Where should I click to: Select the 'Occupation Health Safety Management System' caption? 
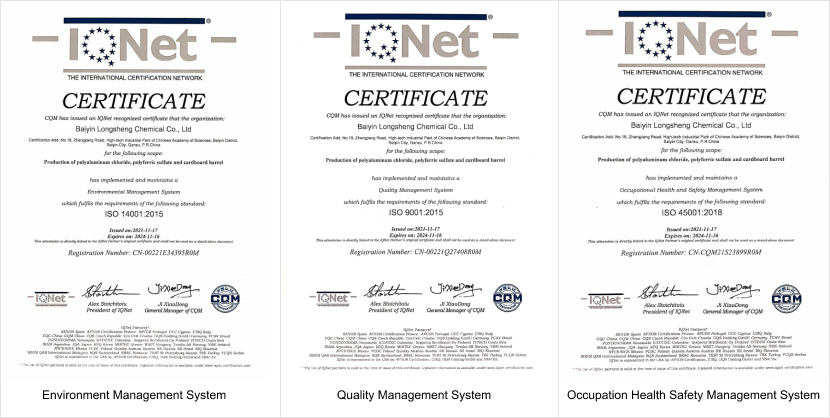[693, 395]
